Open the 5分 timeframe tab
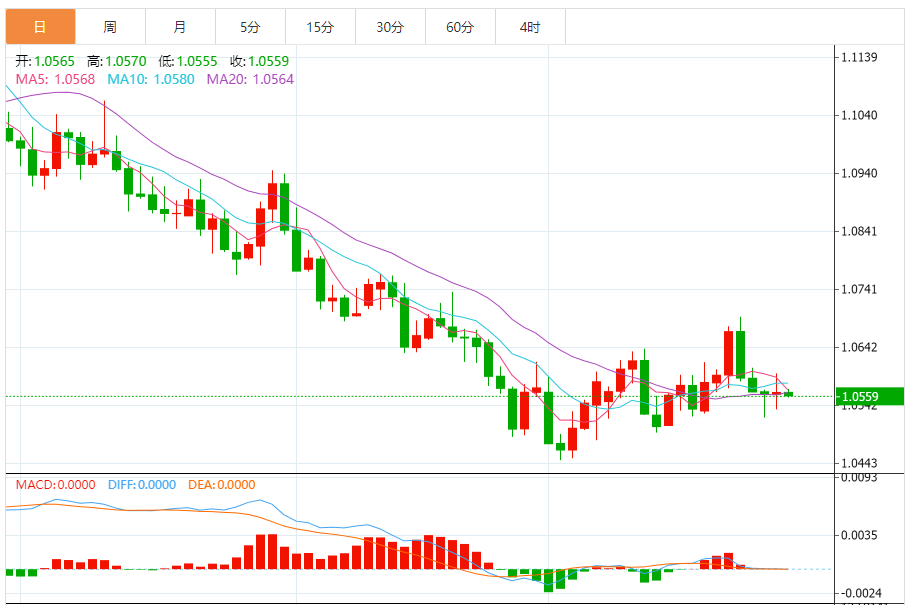Image resolution: width=909 pixels, height=605 pixels. pos(250,27)
